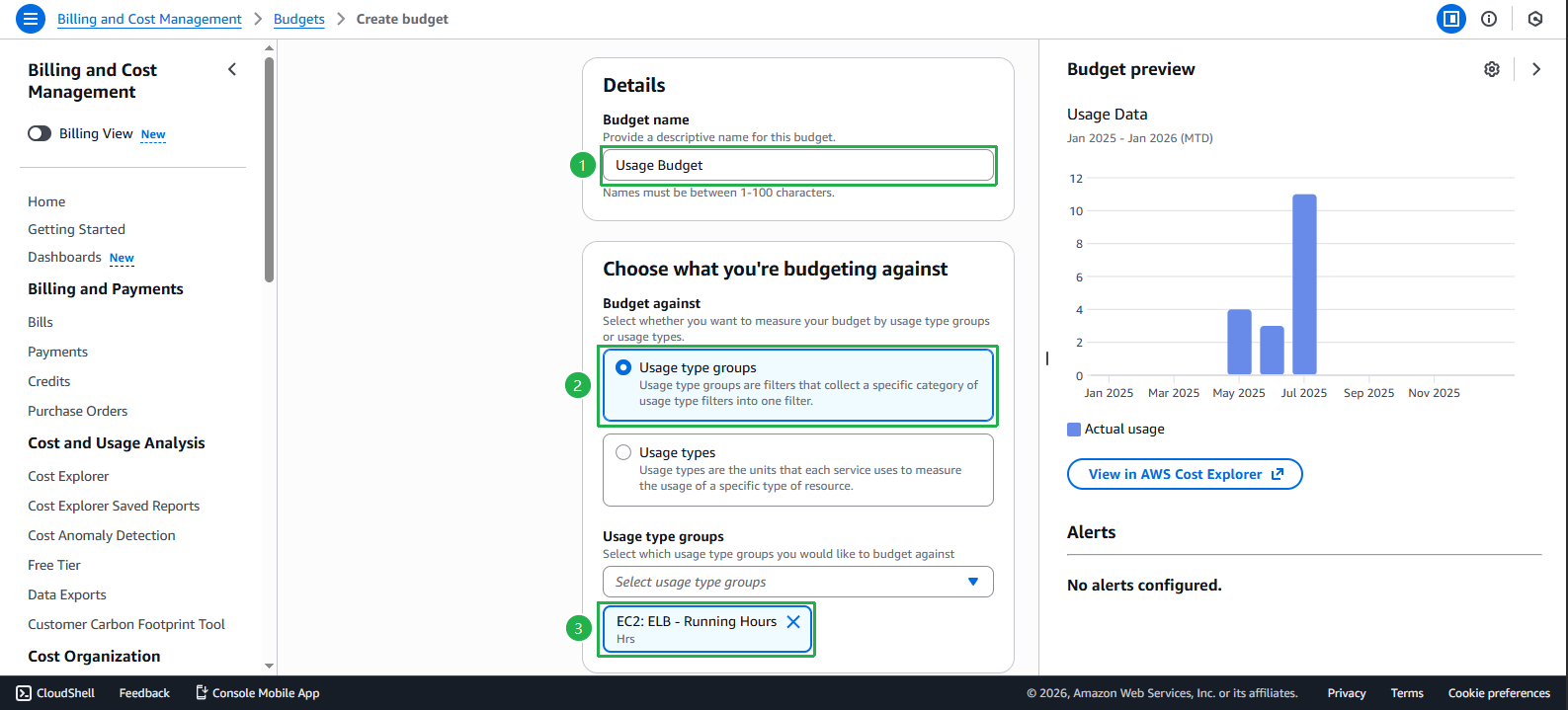Open Data Exports in sidebar
This screenshot has height=710, width=1568.
(67, 594)
